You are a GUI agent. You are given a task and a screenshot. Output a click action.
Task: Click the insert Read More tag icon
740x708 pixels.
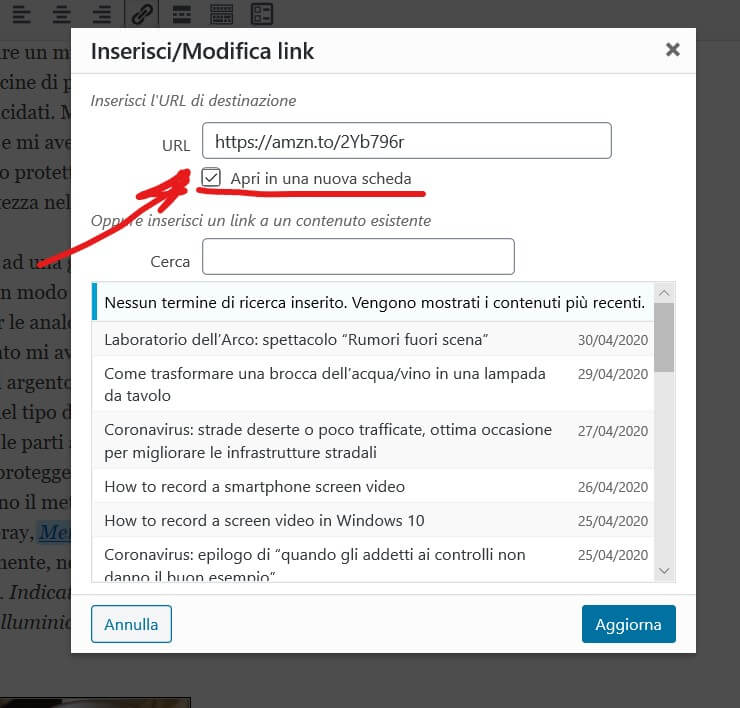tap(182, 14)
